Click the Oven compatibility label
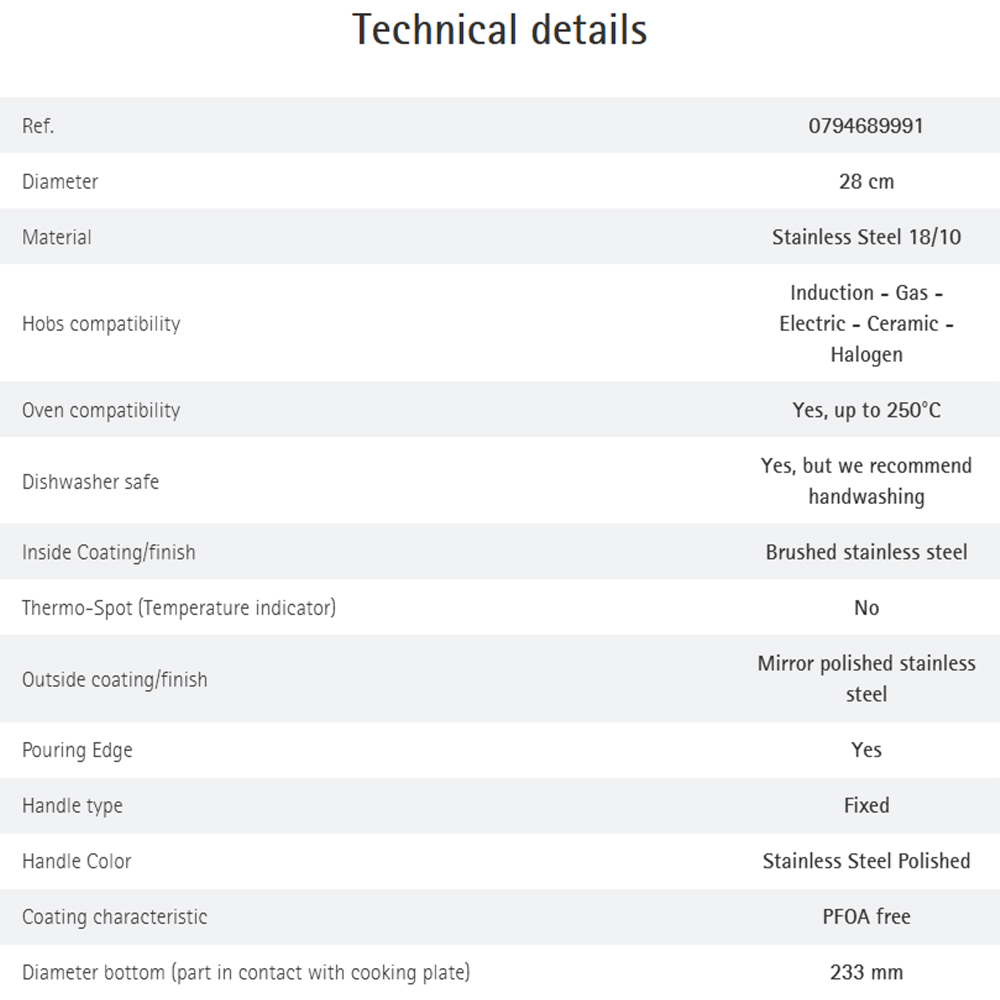The width and height of the screenshot is (1000, 1000). (101, 410)
